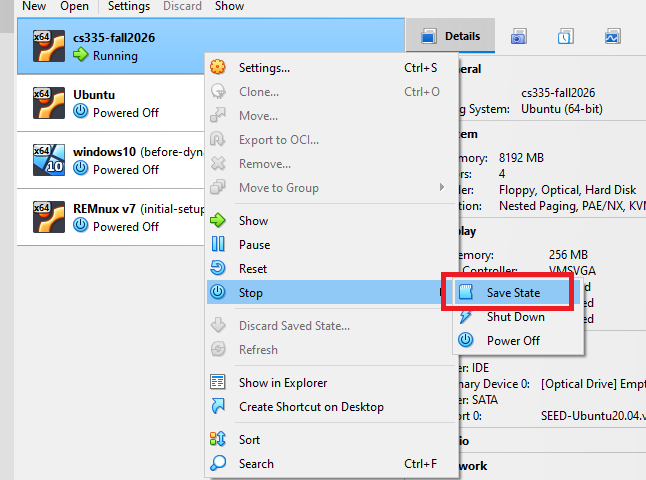This screenshot has height=480, width=646.
Task: Select Create Shortcut on Desktop
Action: (310, 407)
